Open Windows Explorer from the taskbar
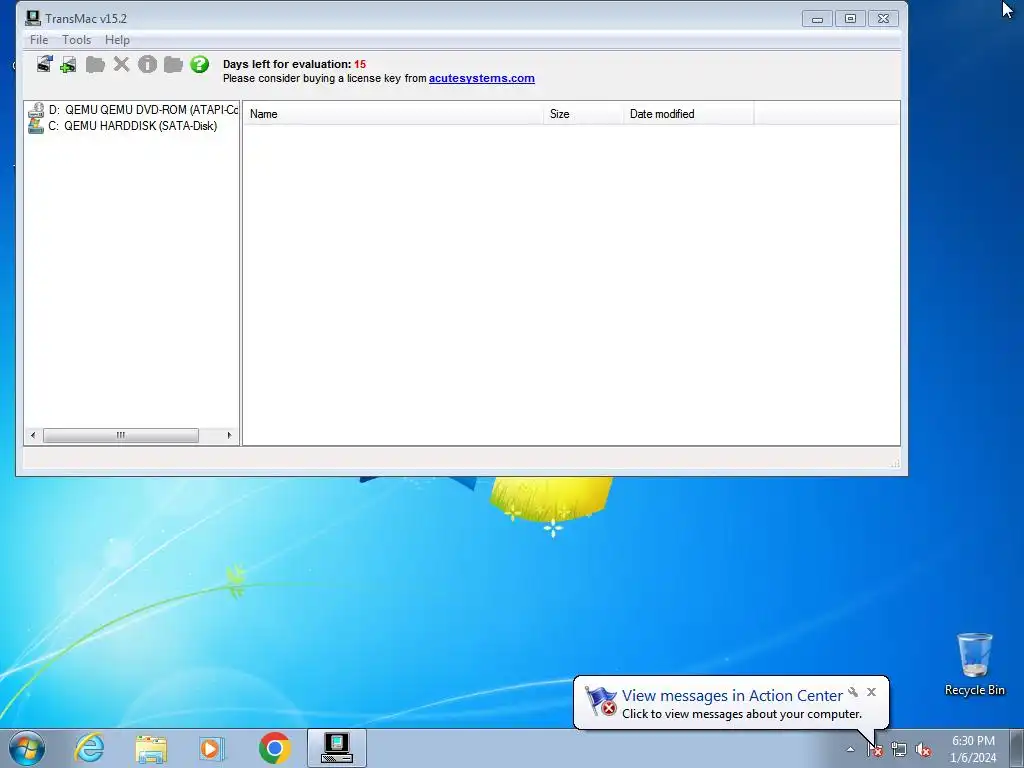Image resolution: width=1024 pixels, height=768 pixels. (x=151, y=748)
